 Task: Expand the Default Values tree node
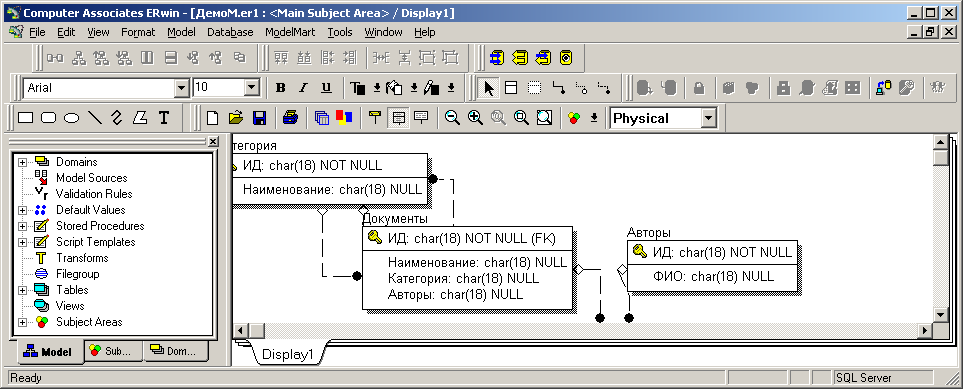click(x=23, y=210)
